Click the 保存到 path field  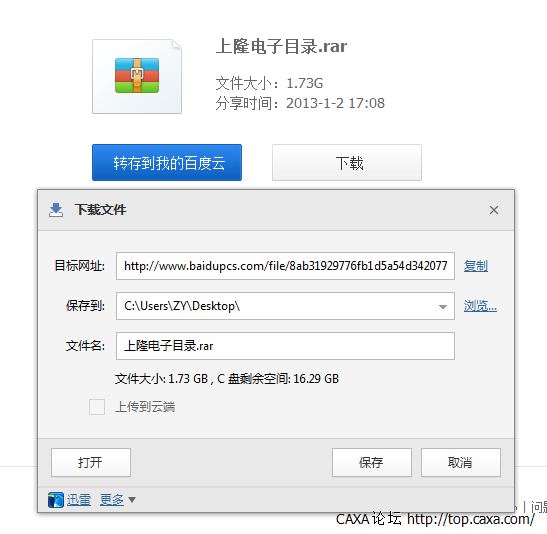[x=285, y=306]
